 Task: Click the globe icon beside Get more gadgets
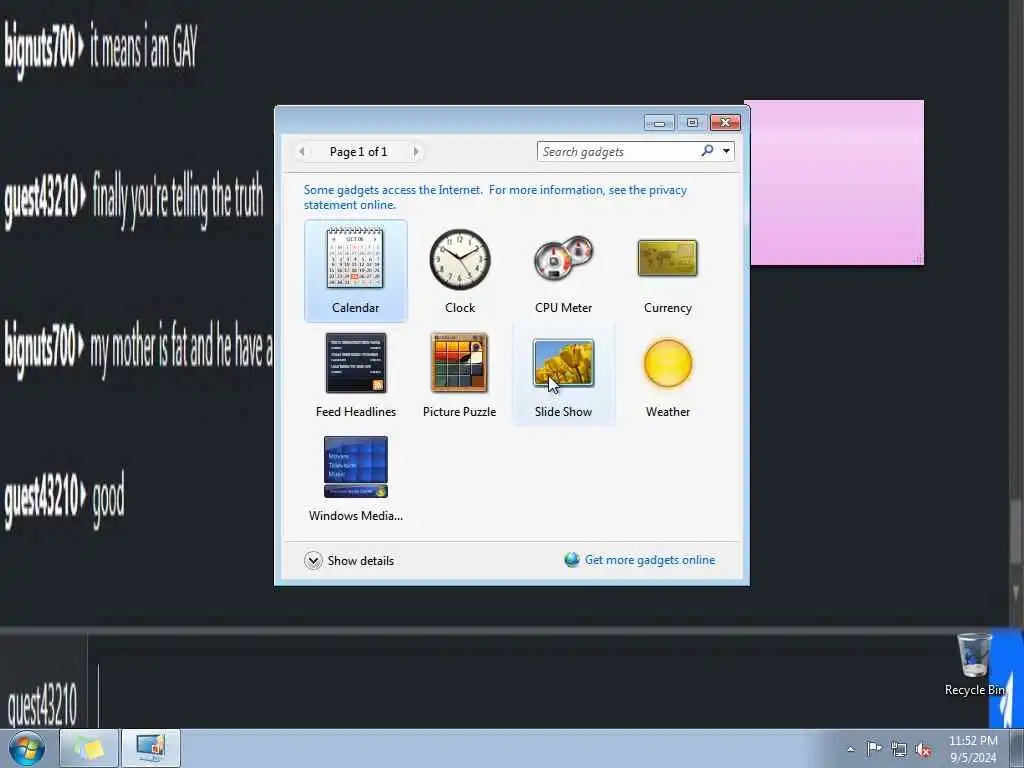click(x=571, y=560)
